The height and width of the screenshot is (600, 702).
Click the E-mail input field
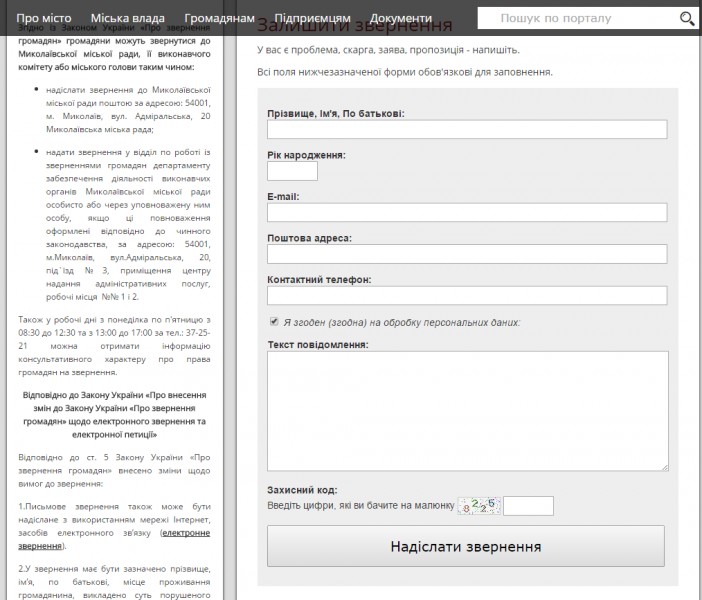[467, 212]
